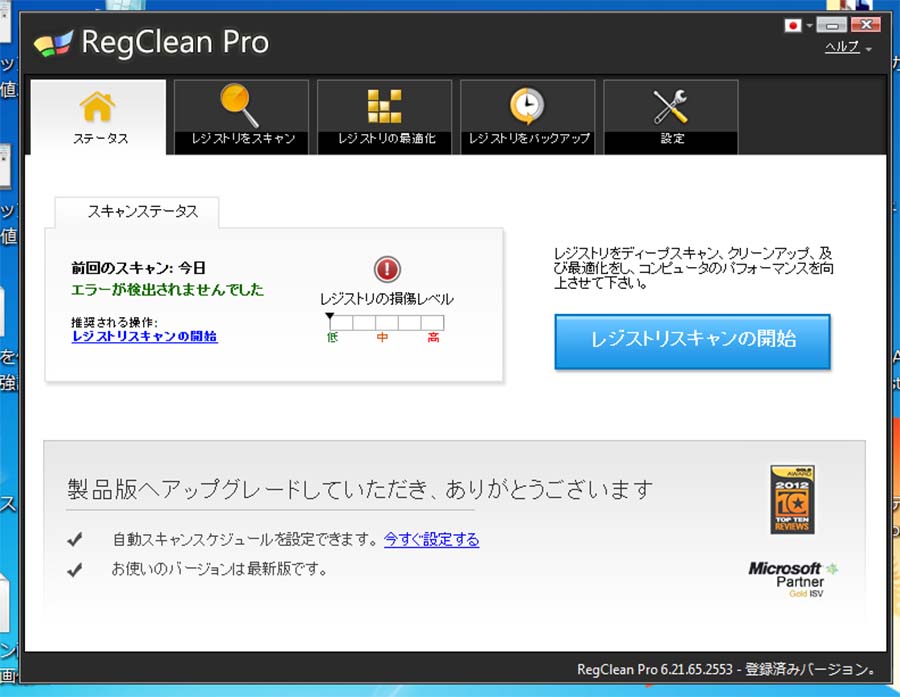The height and width of the screenshot is (697, 900).
Task: Expand the ヘルプ help menu
Action: [x=847, y=48]
